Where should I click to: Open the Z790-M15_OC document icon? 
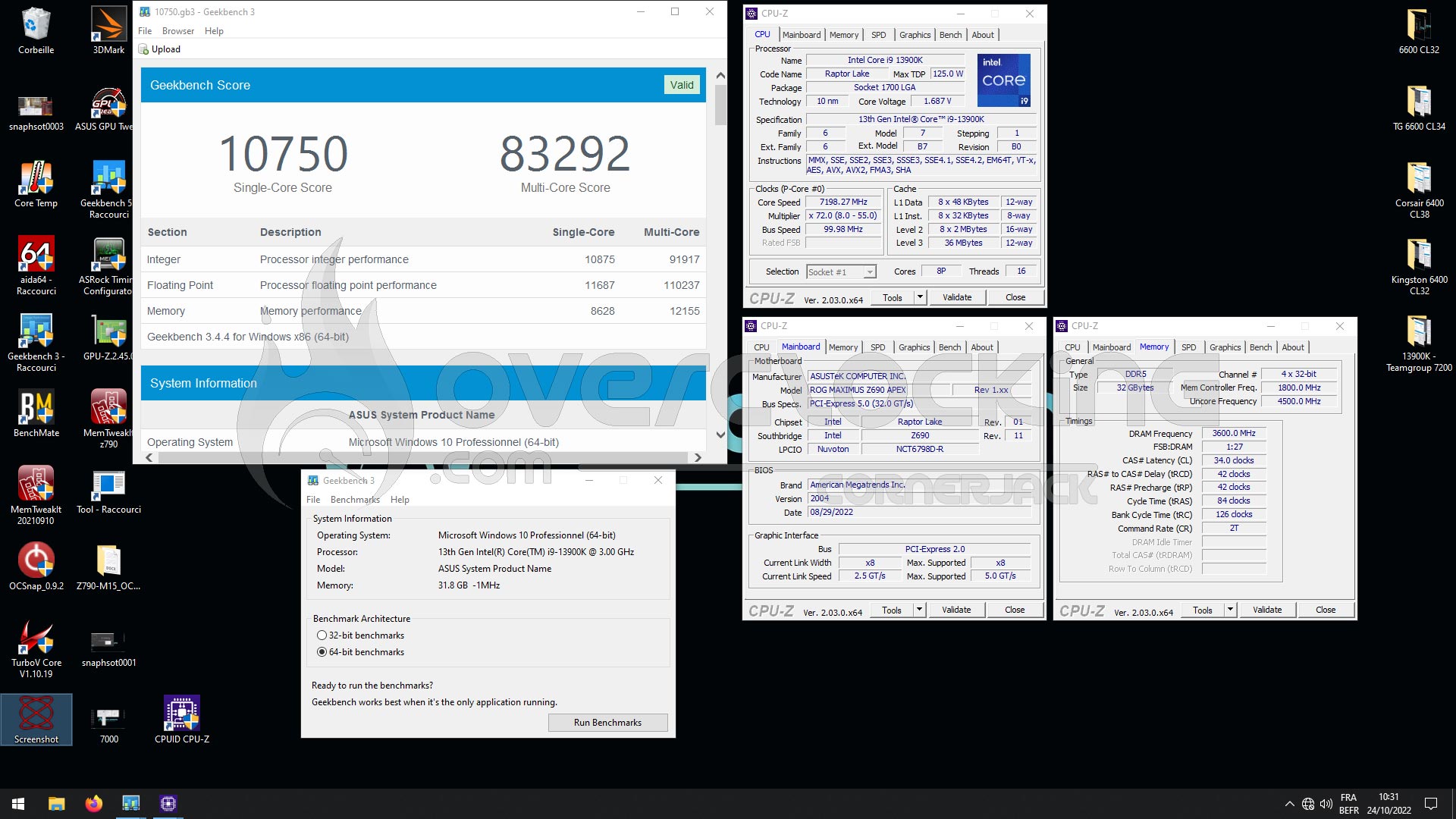[108, 567]
